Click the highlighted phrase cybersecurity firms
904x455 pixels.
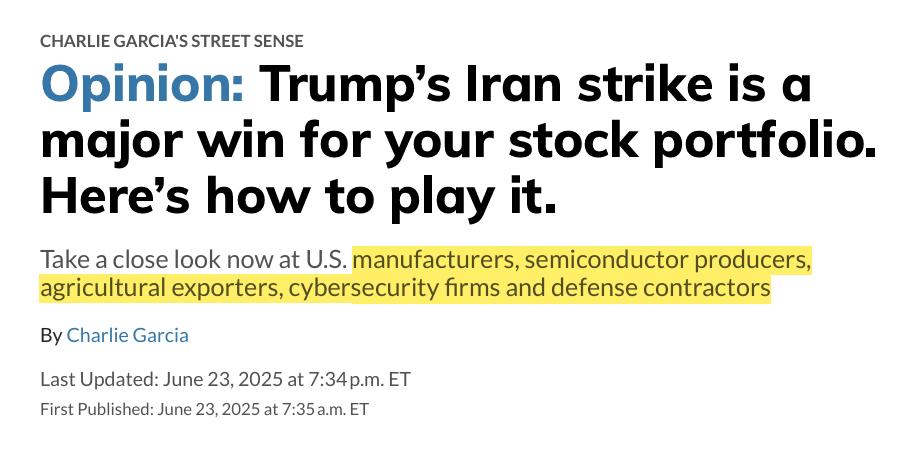(x=395, y=288)
